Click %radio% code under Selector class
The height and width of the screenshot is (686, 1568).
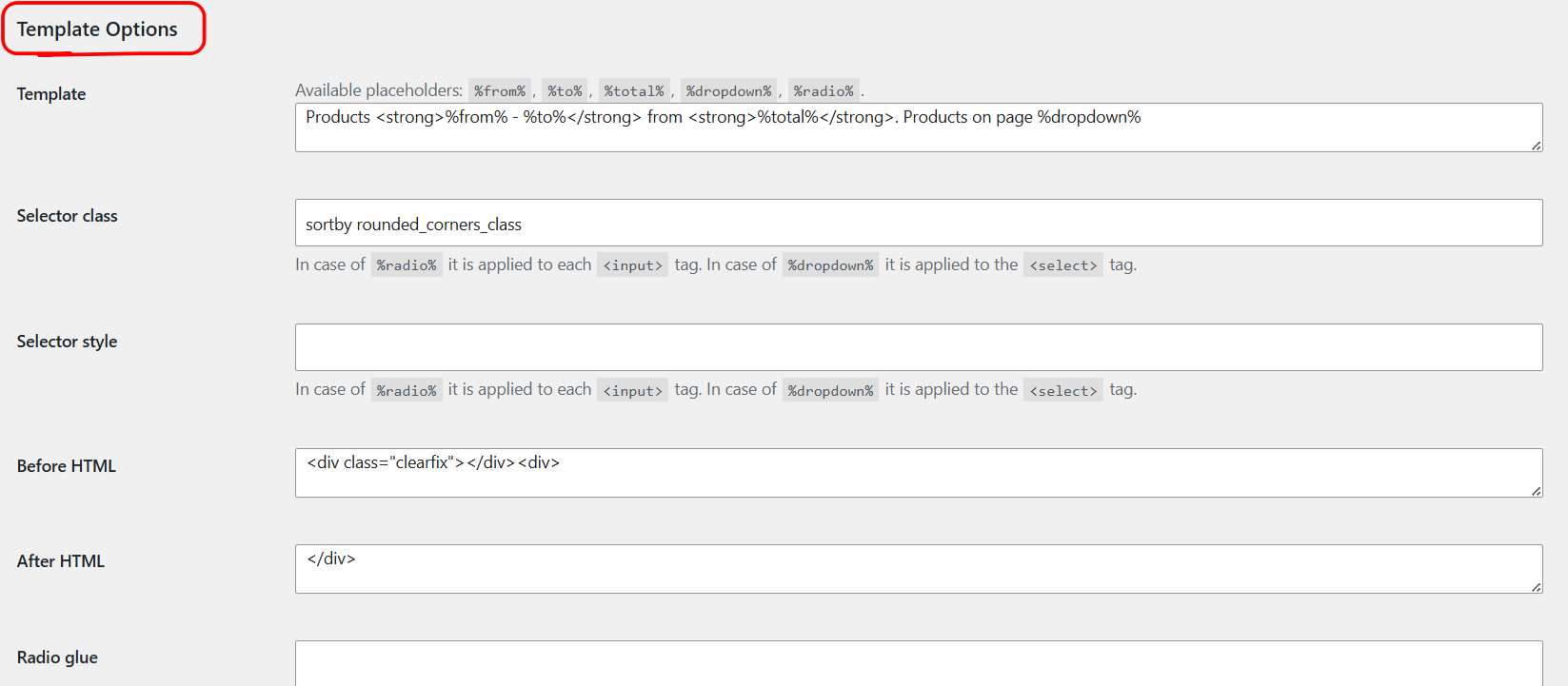tap(407, 265)
